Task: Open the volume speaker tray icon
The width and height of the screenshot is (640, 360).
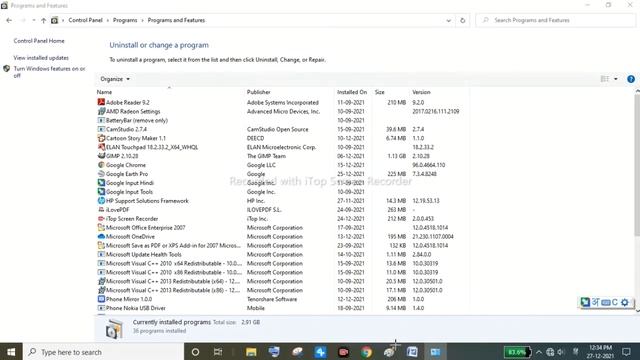Action: [x=561, y=352]
